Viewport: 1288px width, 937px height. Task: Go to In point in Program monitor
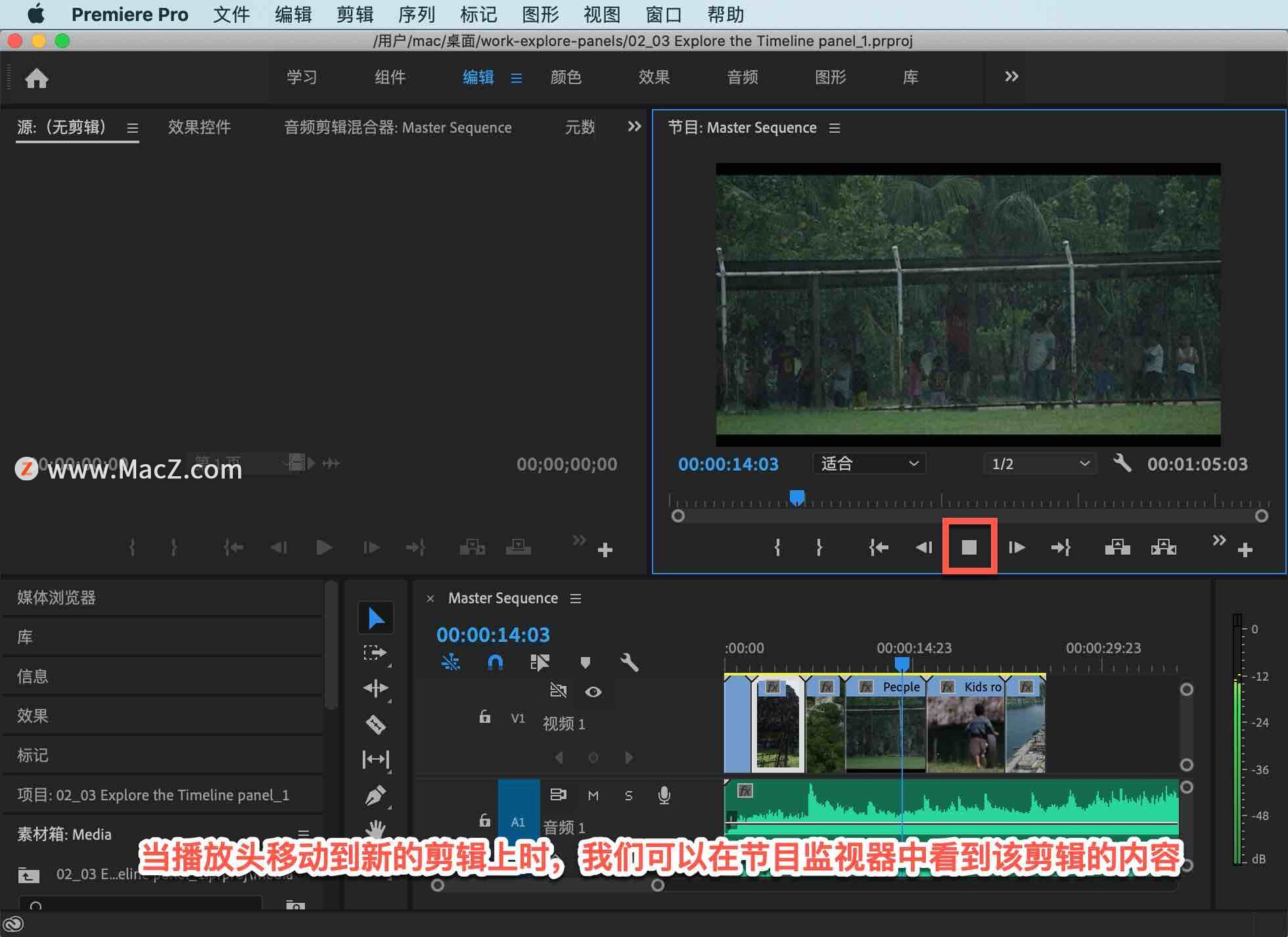878,547
